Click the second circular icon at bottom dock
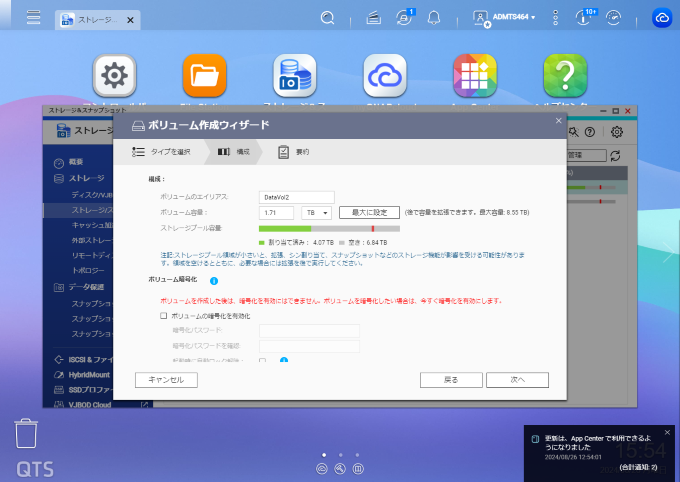Viewport: 680px width, 482px height. pyautogui.click(x=340, y=469)
